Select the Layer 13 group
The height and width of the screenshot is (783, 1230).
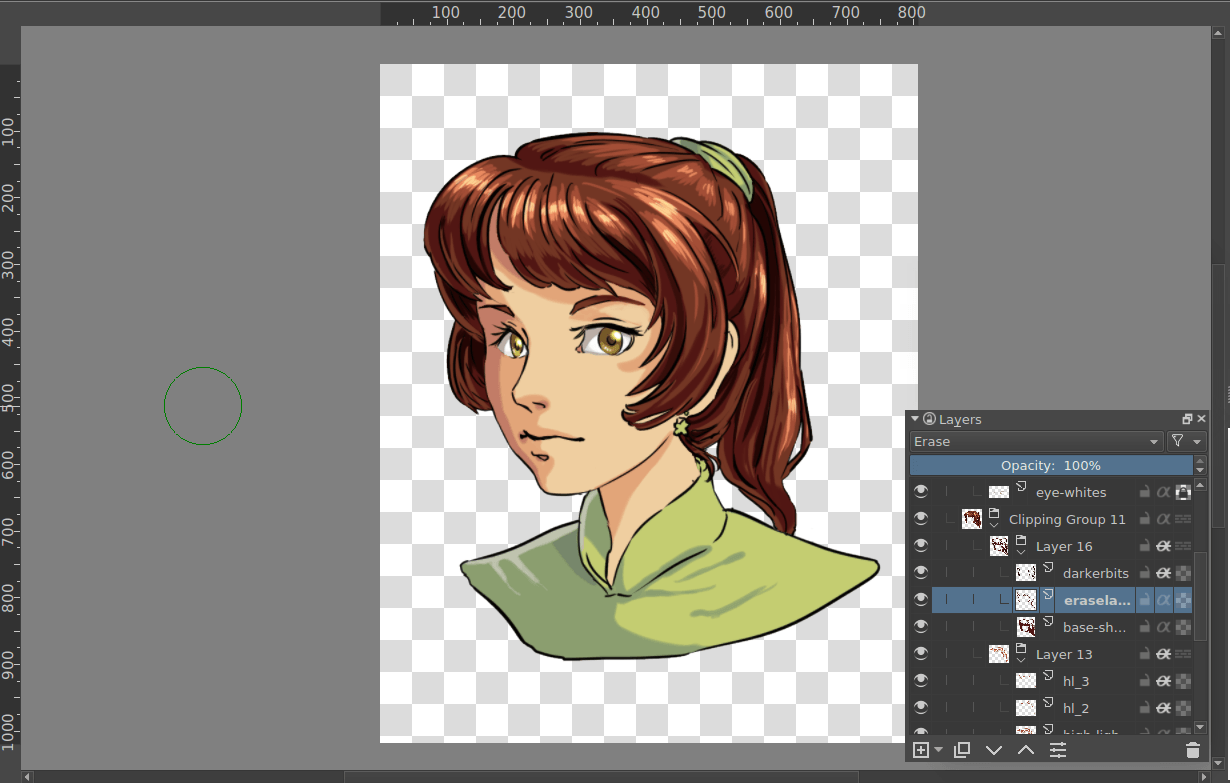pyautogui.click(x=1064, y=654)
